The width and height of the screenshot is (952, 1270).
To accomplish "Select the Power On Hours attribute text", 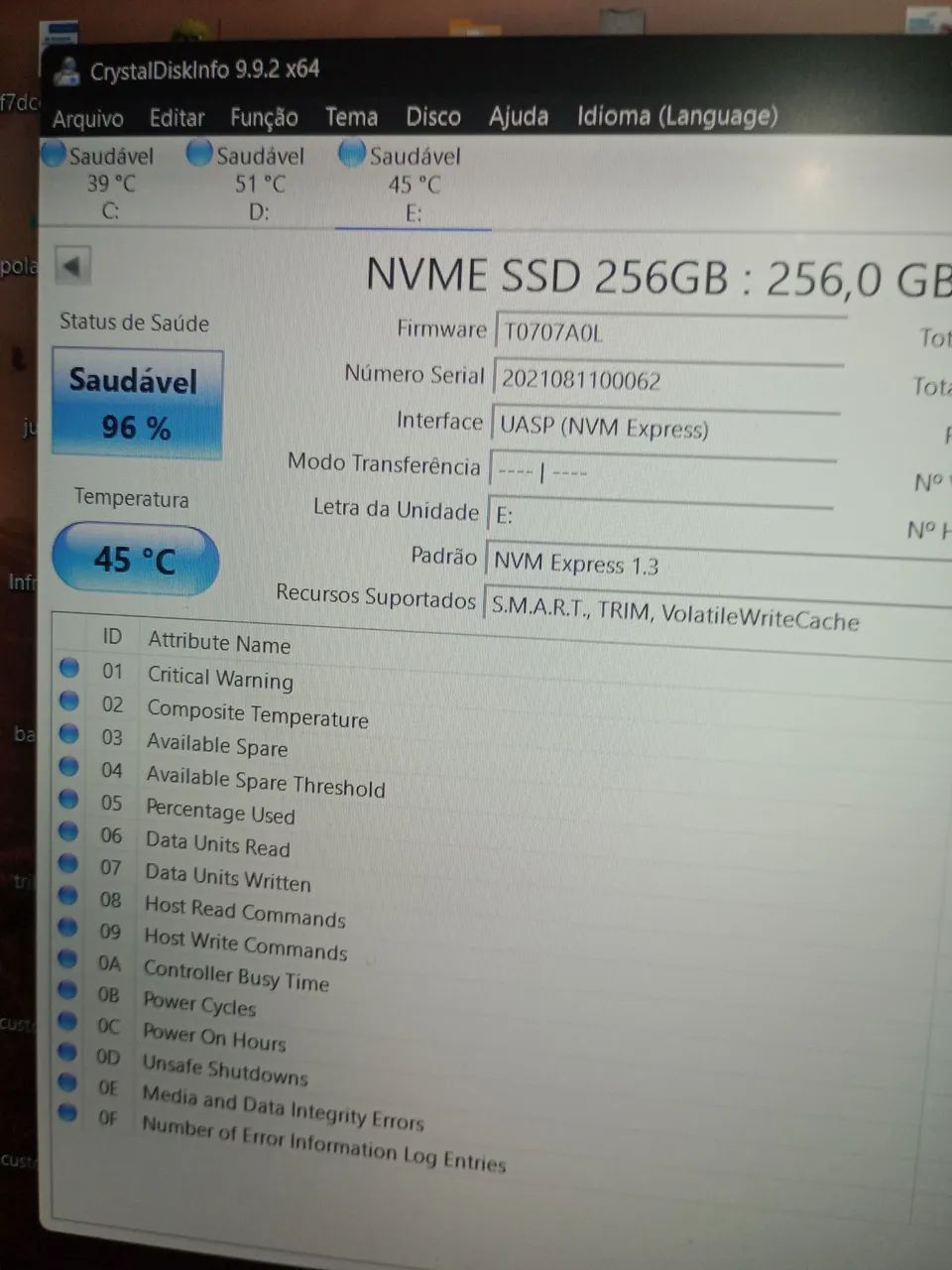I will point(214,1037).
